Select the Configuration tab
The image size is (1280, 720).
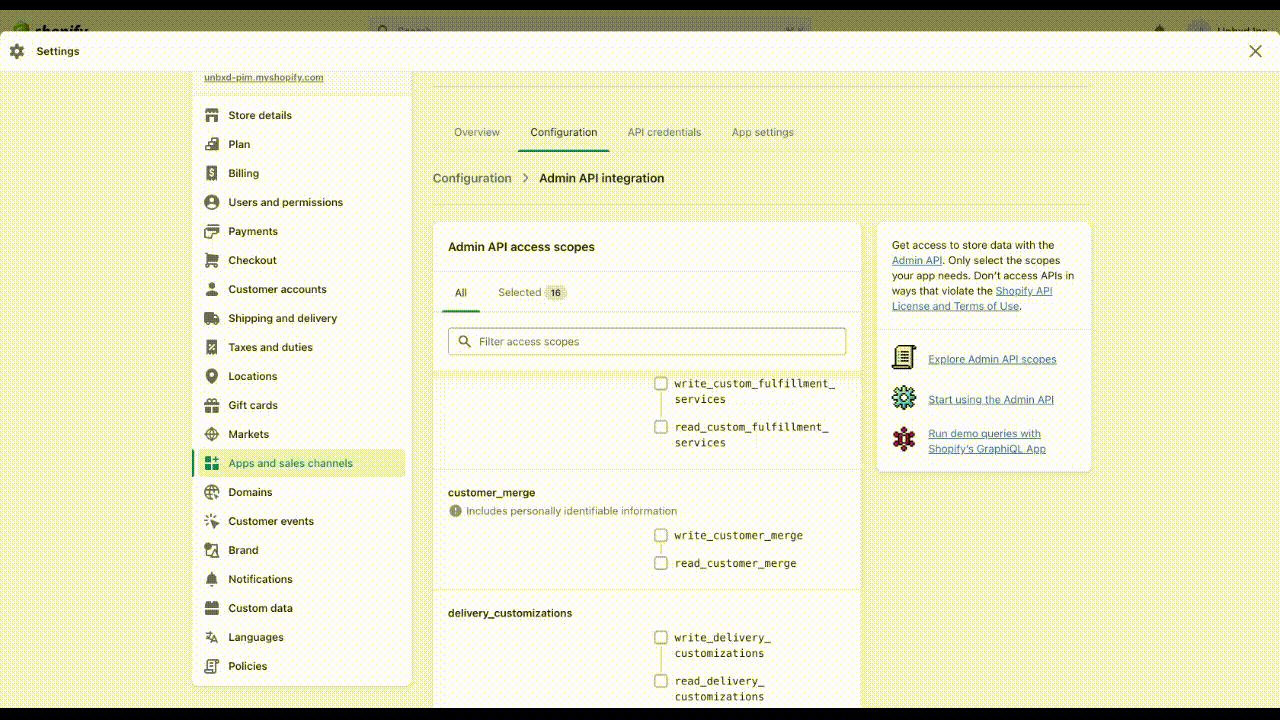point(564,132)
